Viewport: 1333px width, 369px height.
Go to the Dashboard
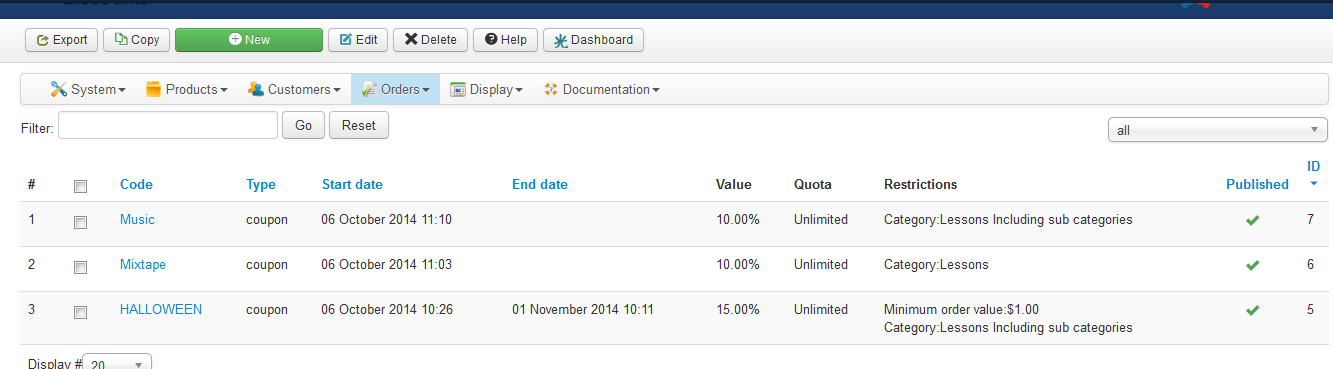coord(593,40)
